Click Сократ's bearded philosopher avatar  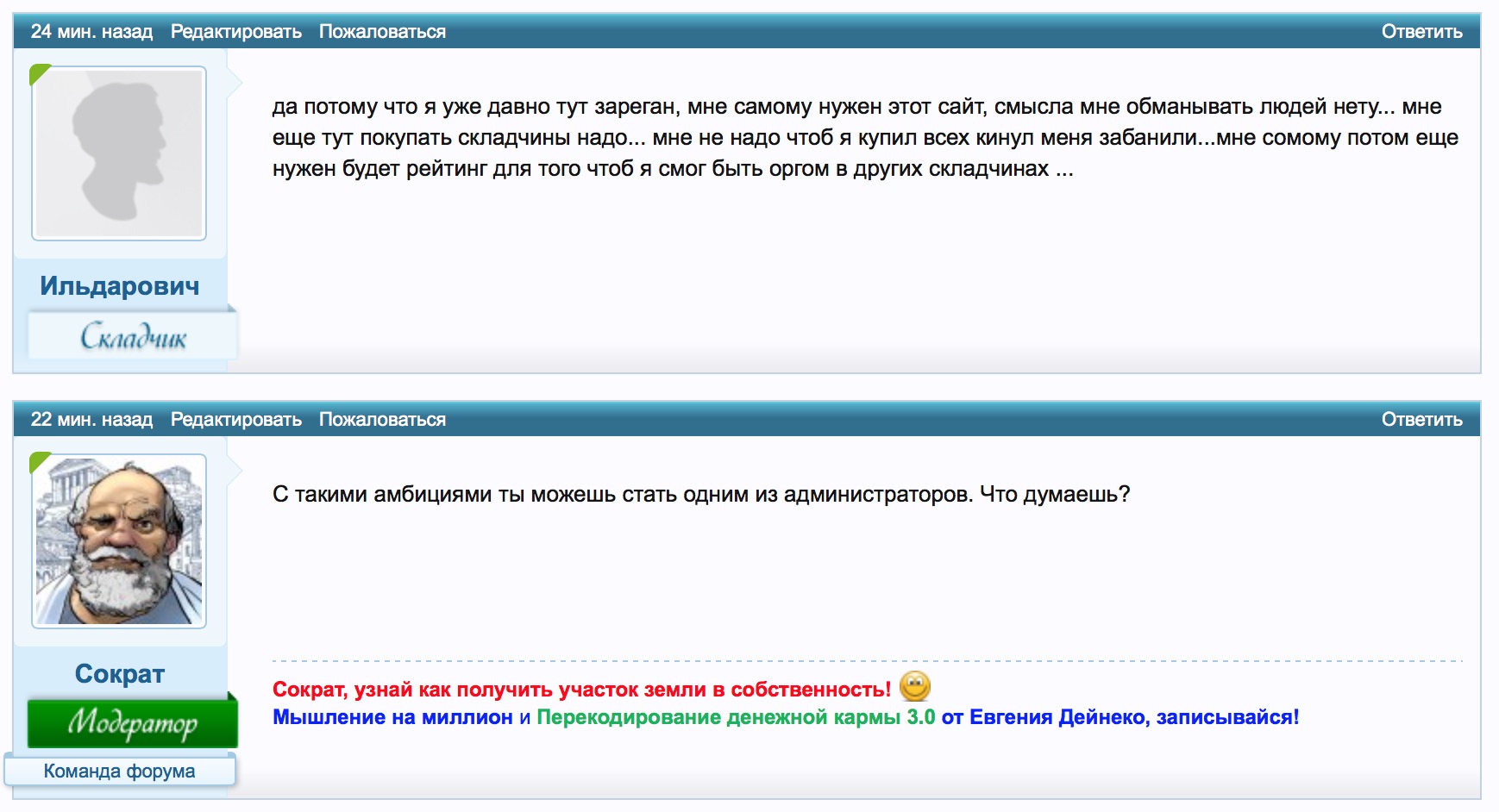point(119,541)
